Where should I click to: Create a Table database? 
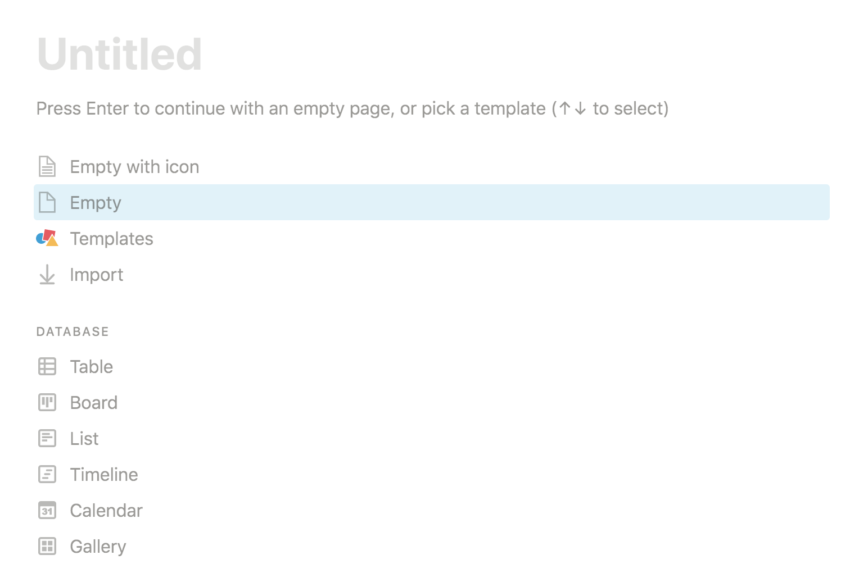click(91, 367)
